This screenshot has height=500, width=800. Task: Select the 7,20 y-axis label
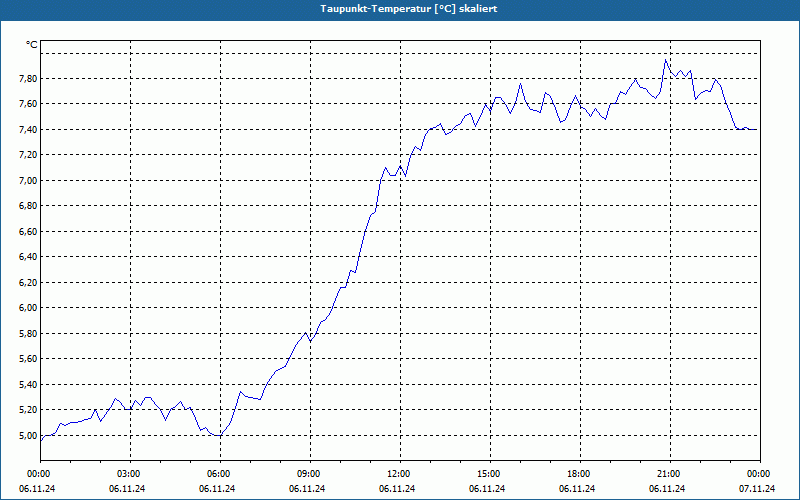coord(29,155)
